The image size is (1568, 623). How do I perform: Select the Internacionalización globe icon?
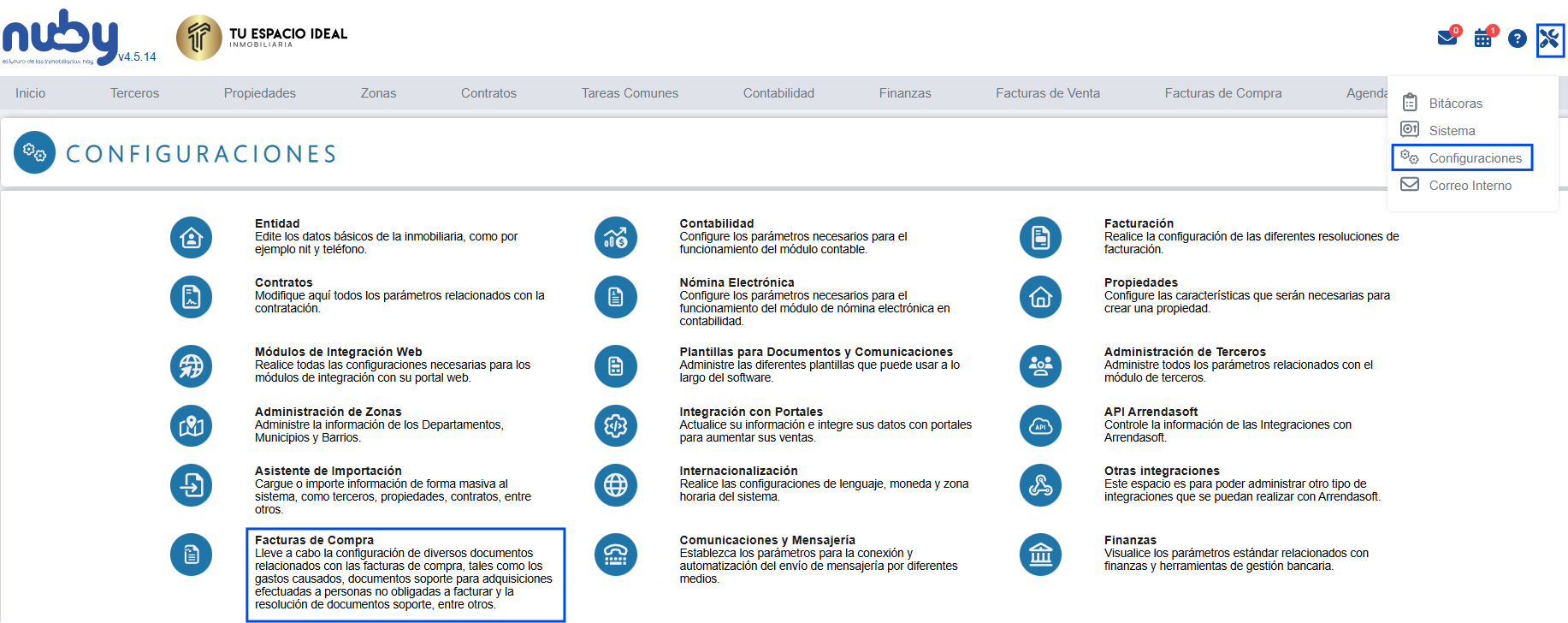pyautogui.click(x=615, y=485)
